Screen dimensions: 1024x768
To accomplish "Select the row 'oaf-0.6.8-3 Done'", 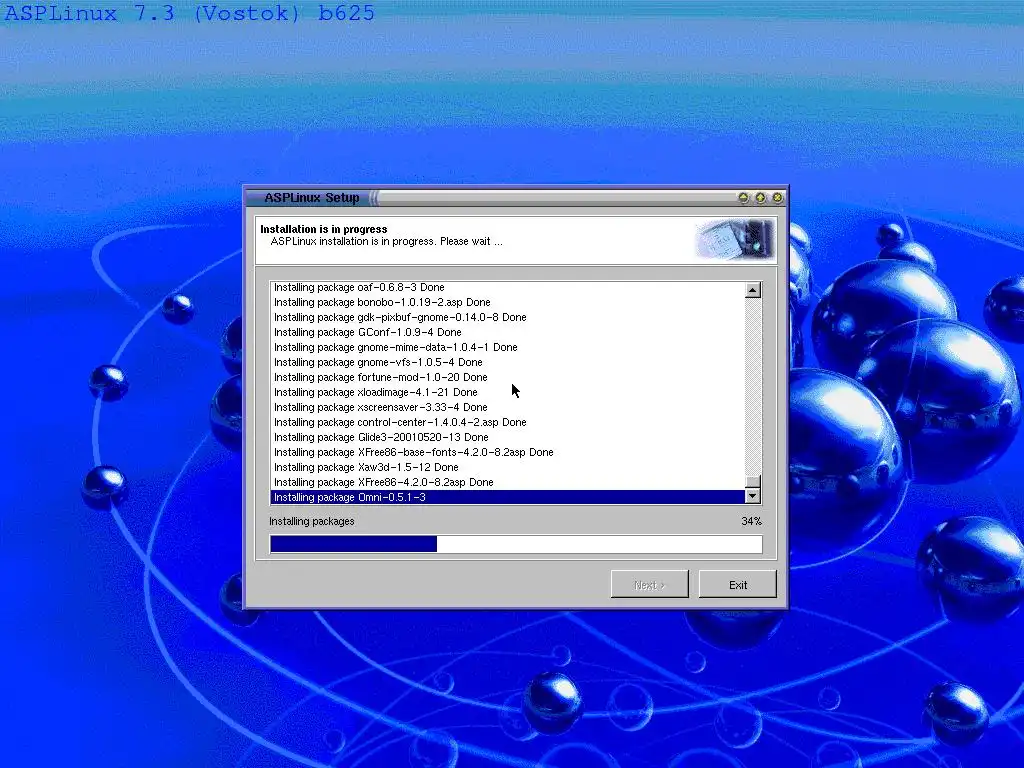I will tap(507, 287).
